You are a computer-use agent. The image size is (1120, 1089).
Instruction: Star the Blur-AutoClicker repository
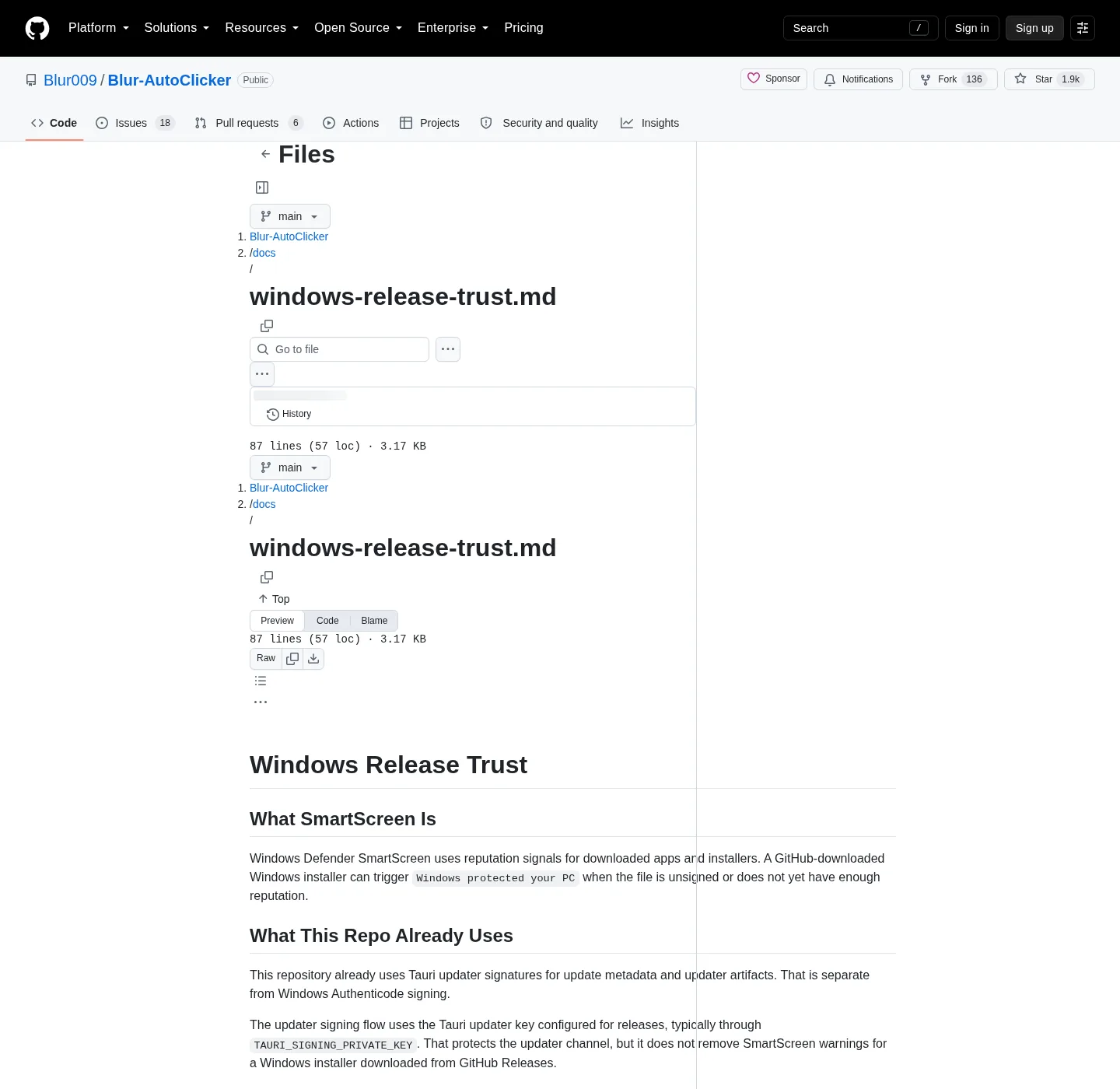tap(1049, 79)
